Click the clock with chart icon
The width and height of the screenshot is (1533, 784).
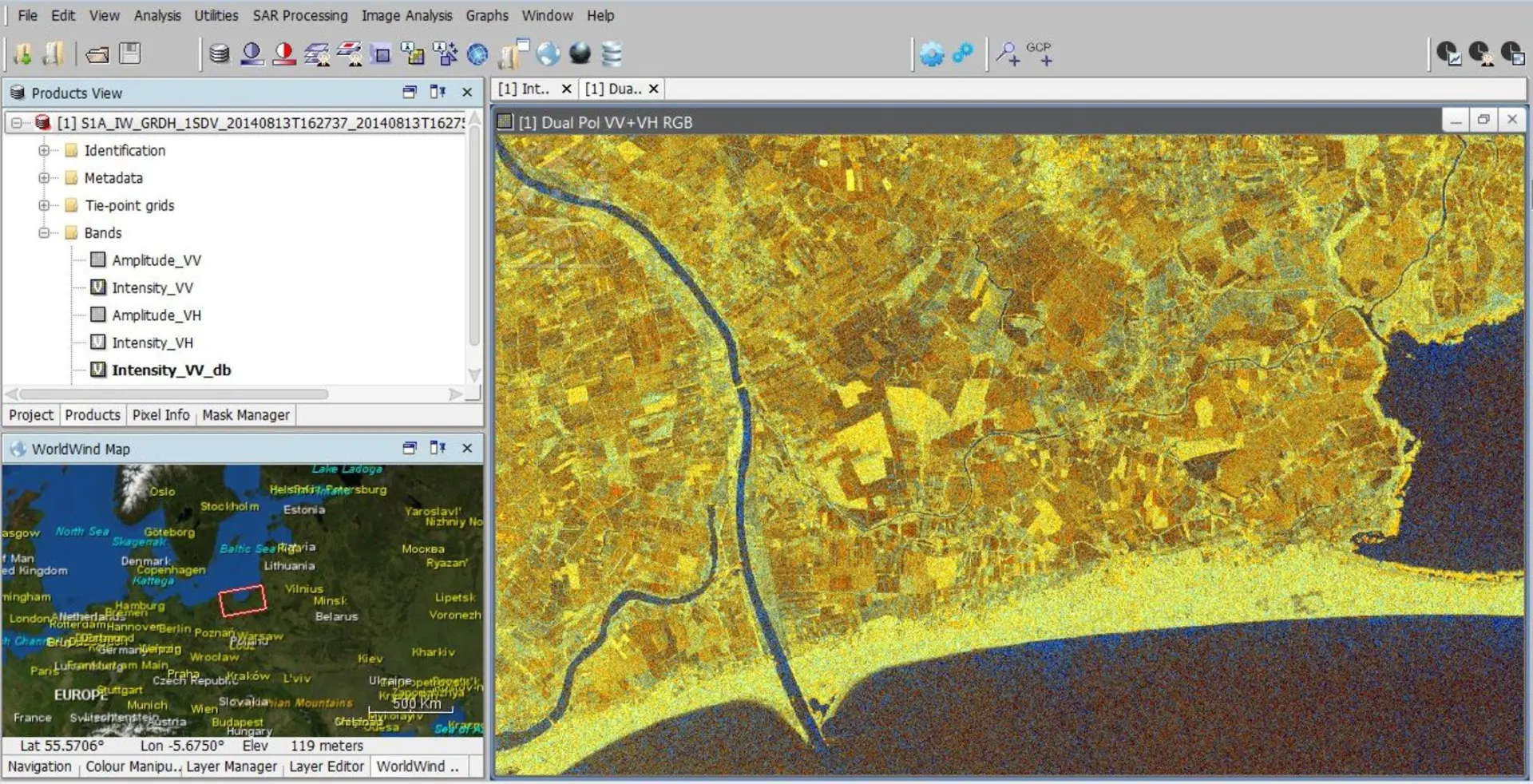coord(1448,53)
